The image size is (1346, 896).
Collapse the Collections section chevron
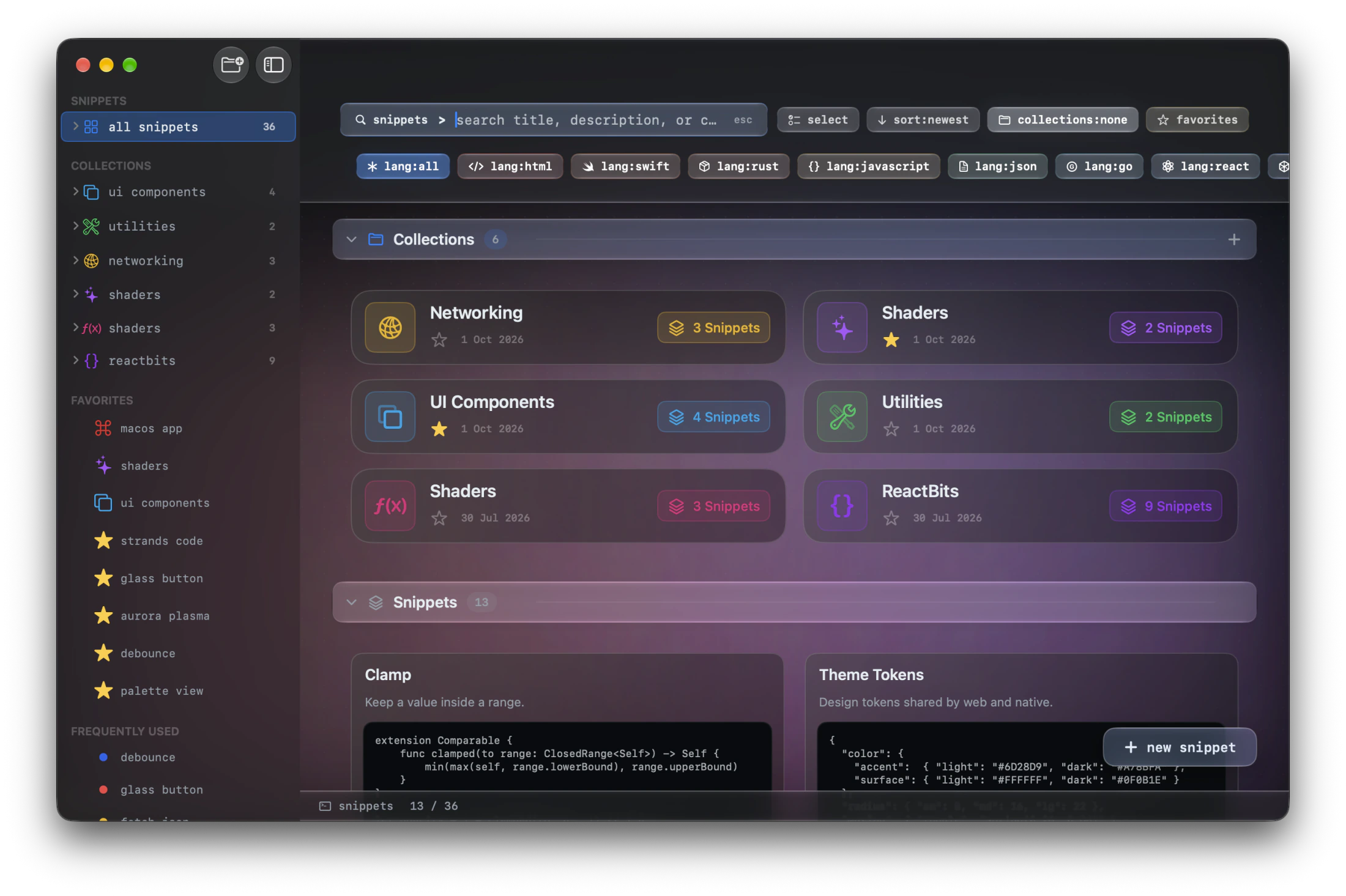pos(351,239)
